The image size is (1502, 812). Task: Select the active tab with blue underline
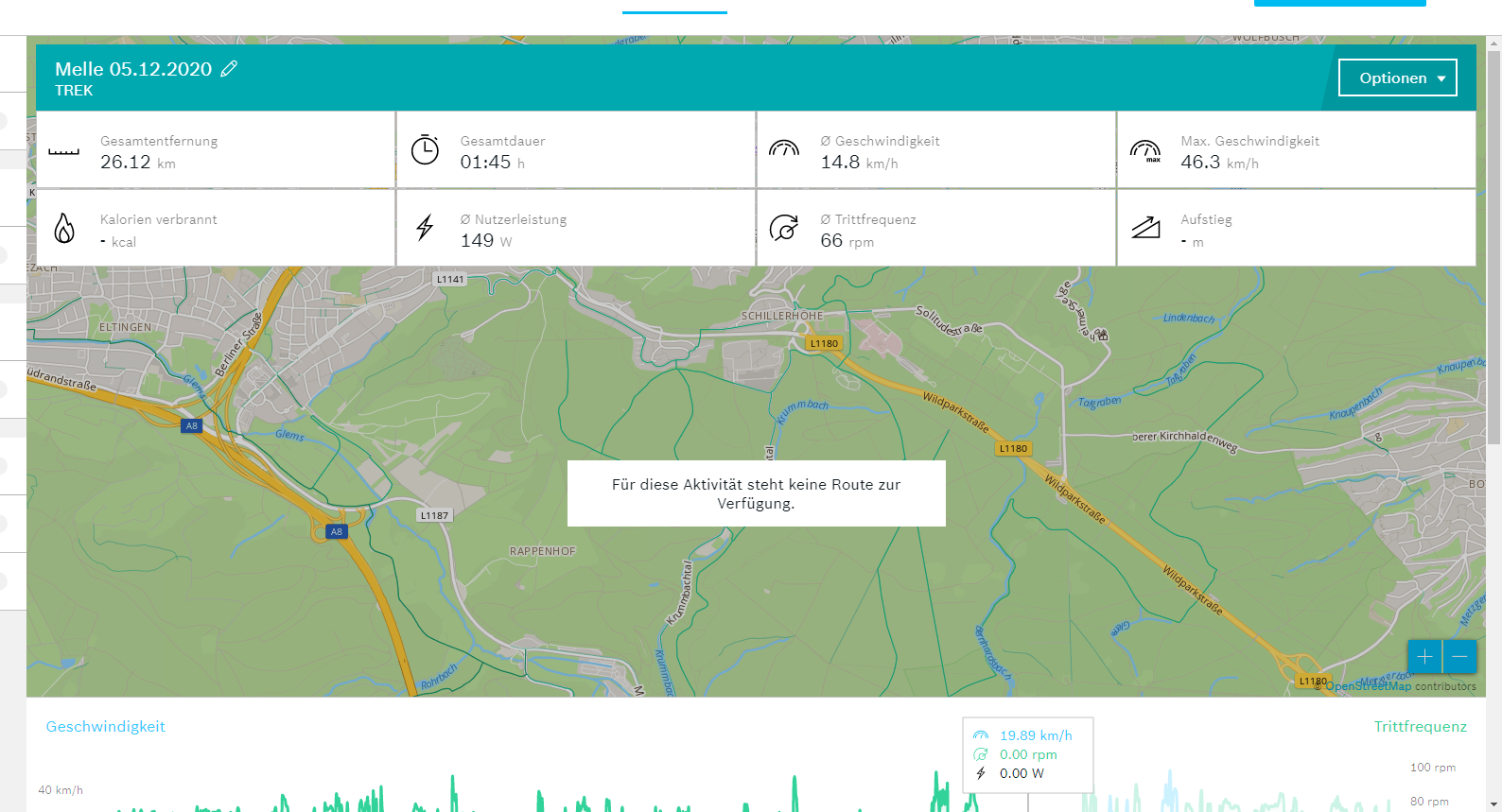674,6
